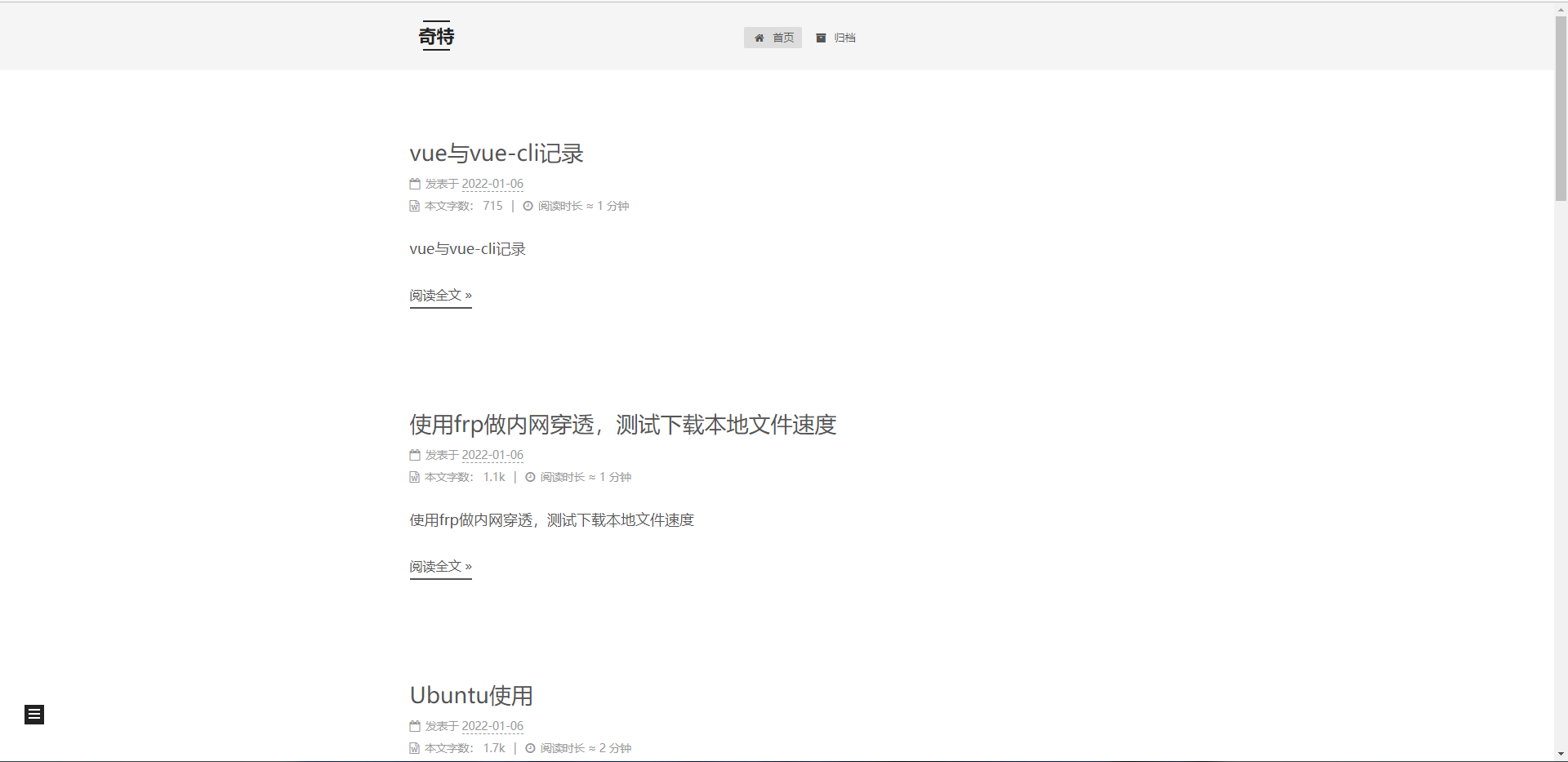Click 阅读全文 under the frp post
The image size is (1568, 762).
click(x=441, y=567)
